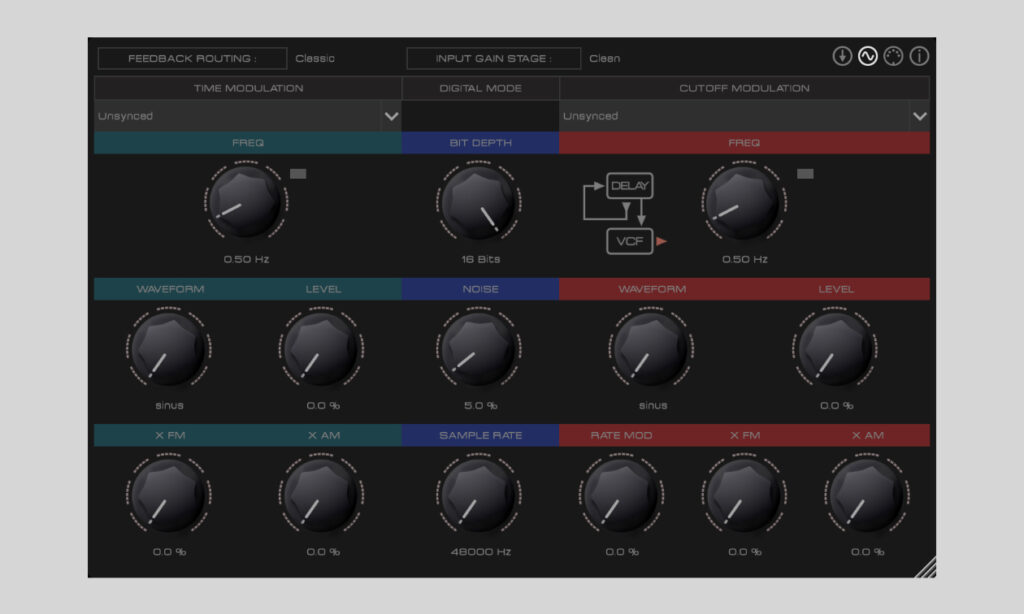Select the DIGITAL MODE header
The height and width of the screenshot is (614, 1024).
coord(481,88)
